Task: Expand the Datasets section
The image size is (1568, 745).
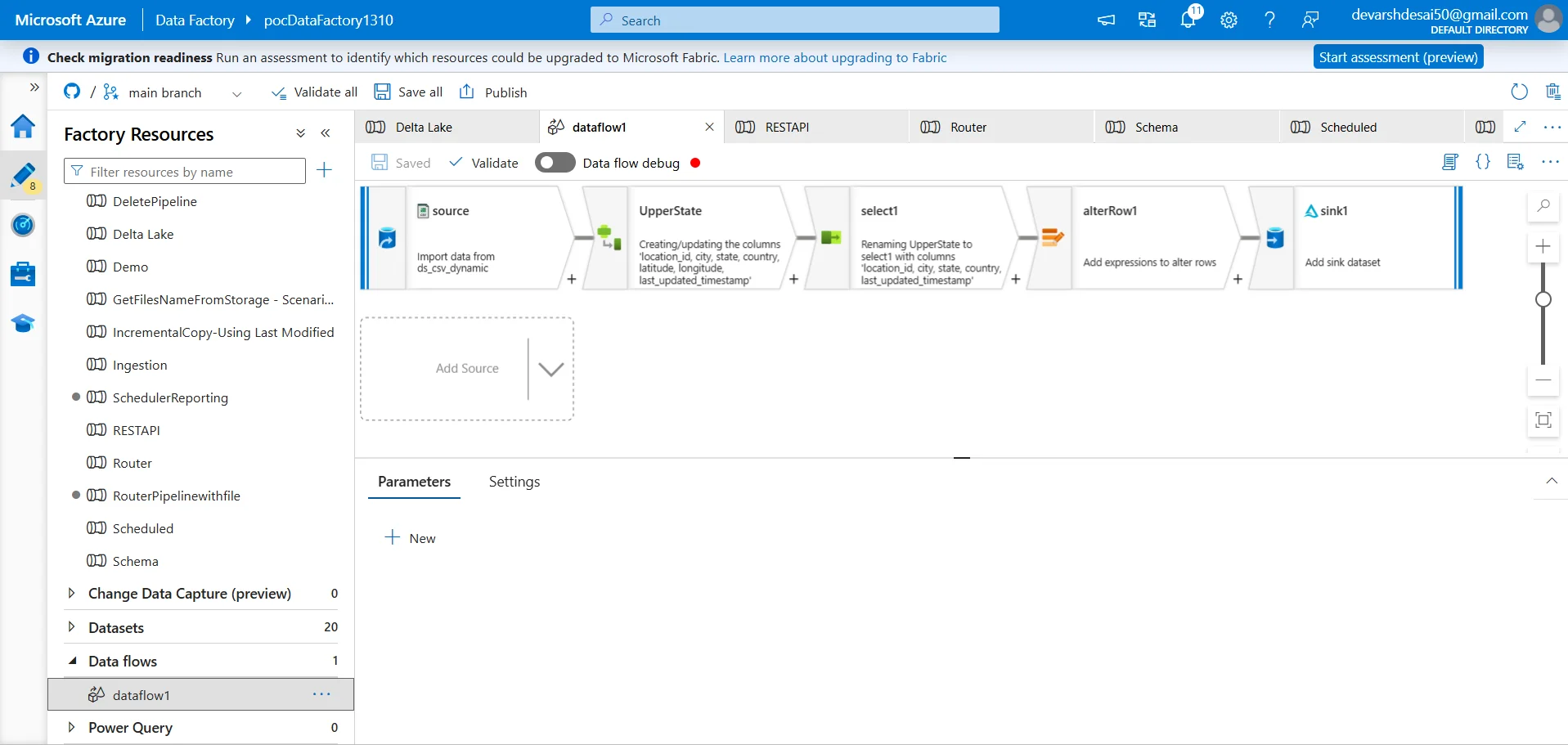Action: (x=72, y=627)
